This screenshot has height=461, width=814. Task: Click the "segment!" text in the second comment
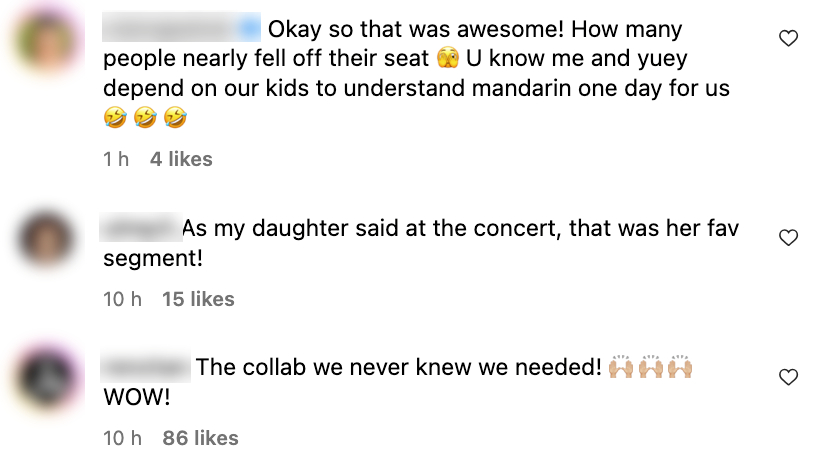[153, 258]
